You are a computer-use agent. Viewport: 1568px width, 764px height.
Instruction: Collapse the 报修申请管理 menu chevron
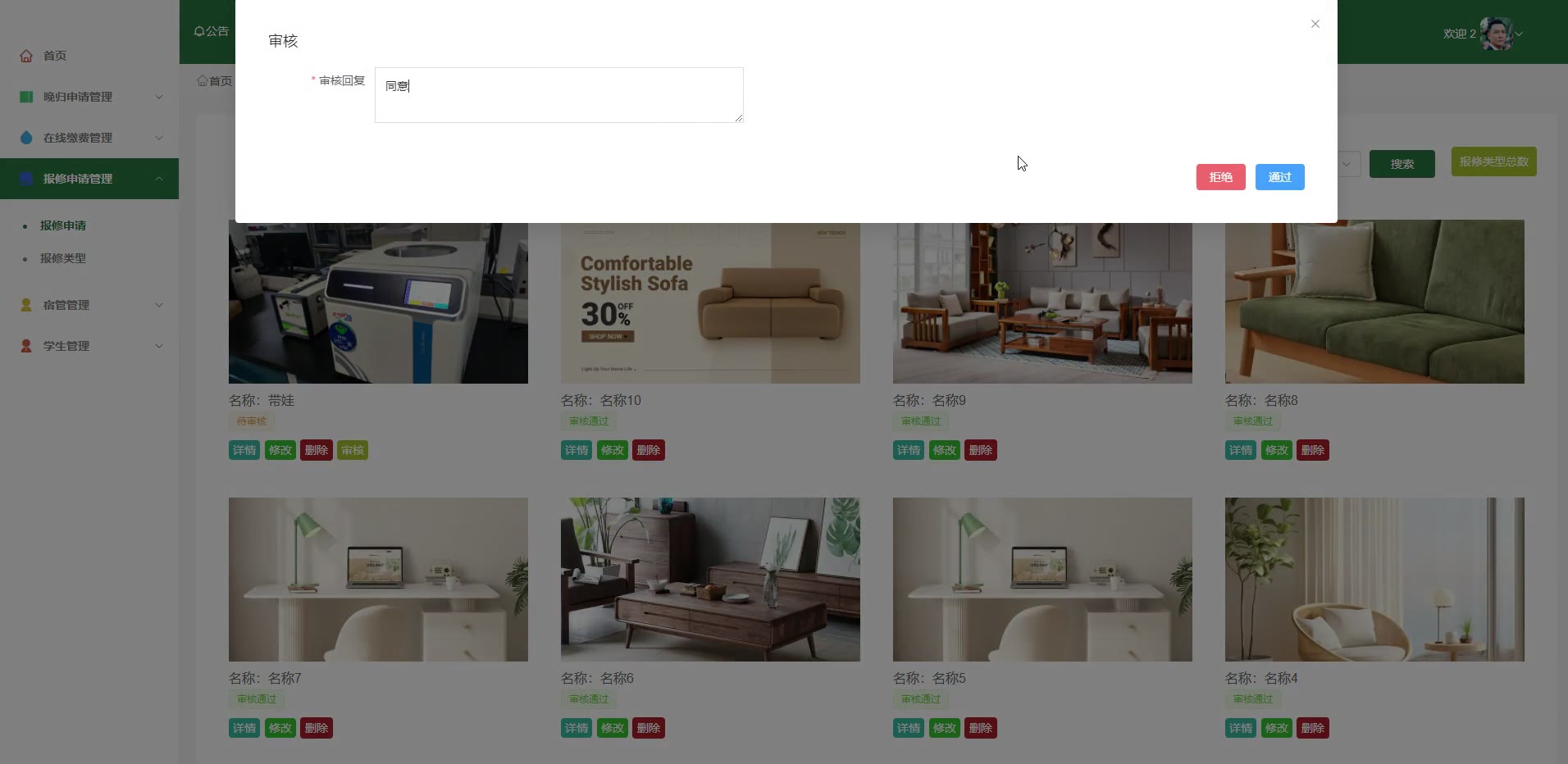(x=159, y=179)
